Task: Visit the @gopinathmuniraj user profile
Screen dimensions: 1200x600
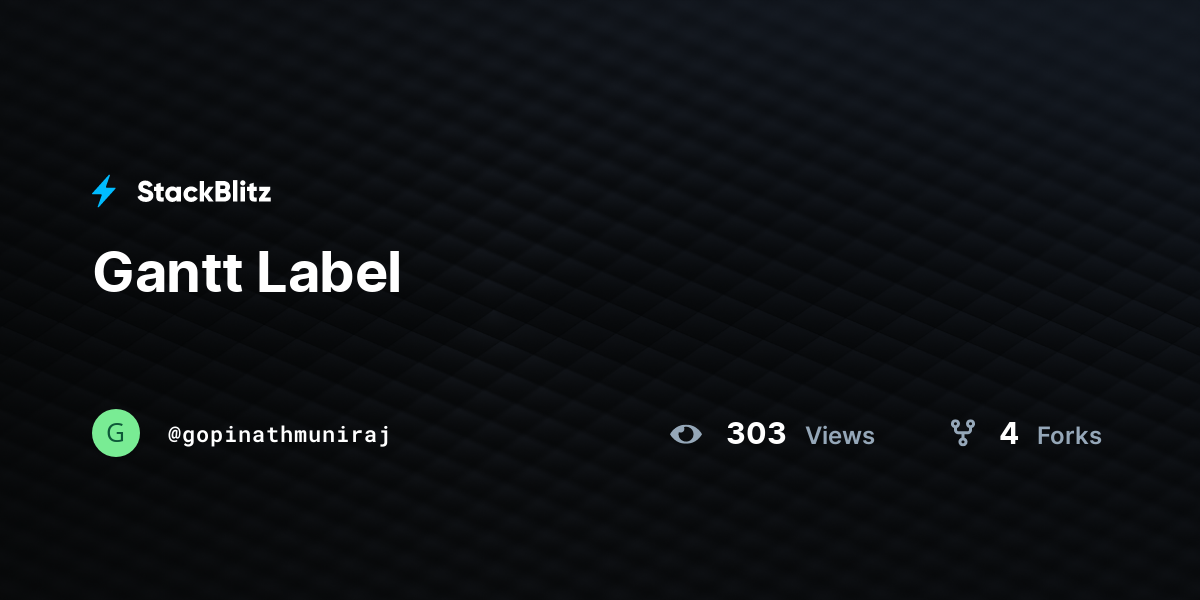Action: (x=279, y=435)
